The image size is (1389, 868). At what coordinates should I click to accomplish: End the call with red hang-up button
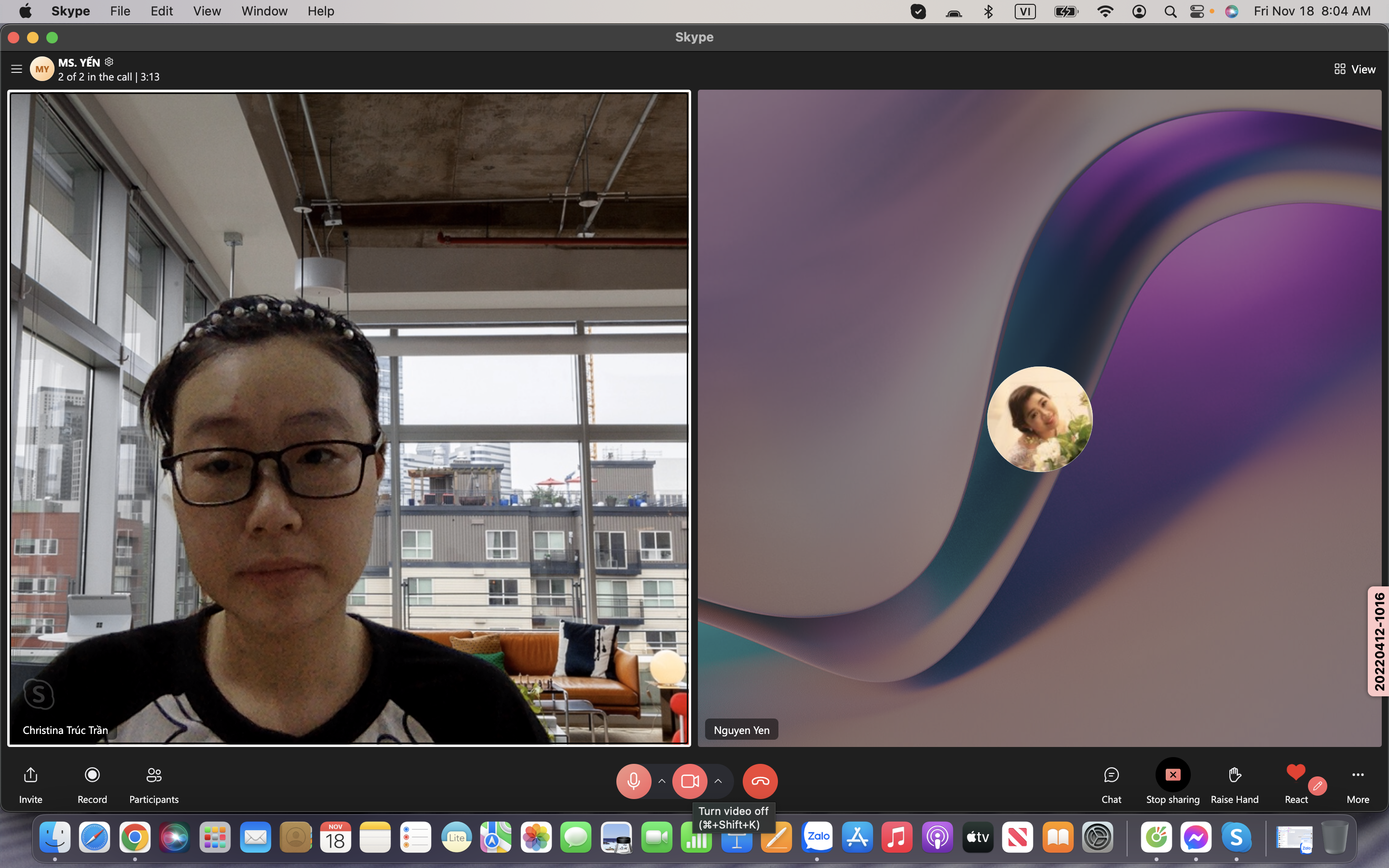click(x=760, y=781)
